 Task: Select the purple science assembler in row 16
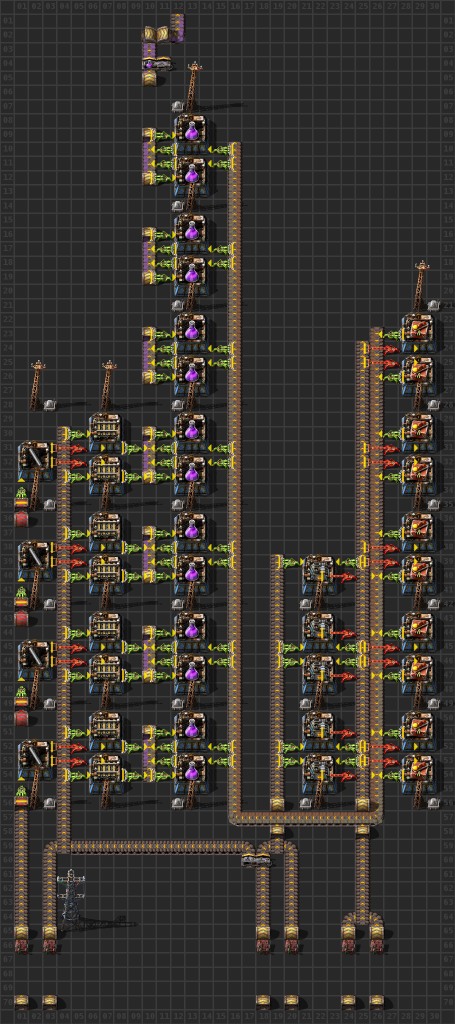[x=190, y=232]
